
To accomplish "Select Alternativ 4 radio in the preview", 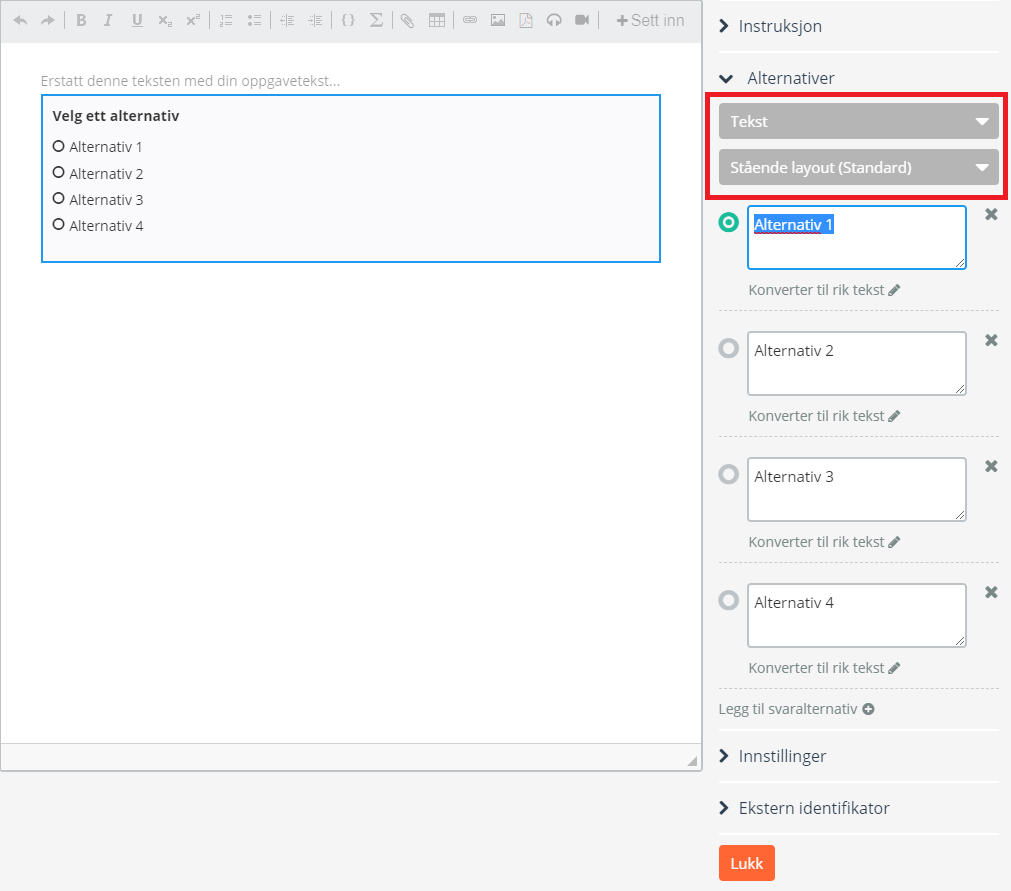I will [59, 224].
